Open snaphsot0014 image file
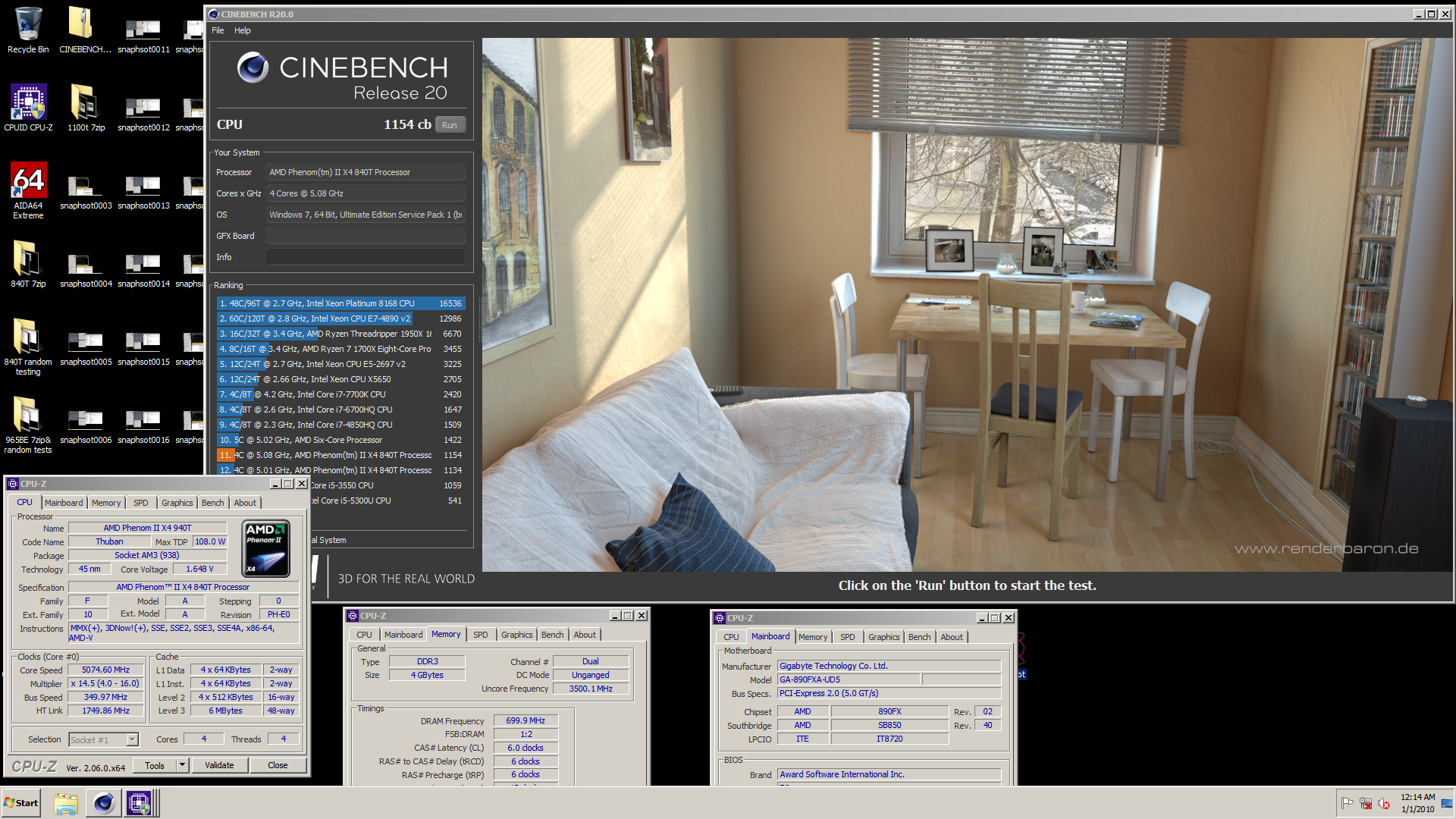This screenshot has height=819, width=1456. 143,268
